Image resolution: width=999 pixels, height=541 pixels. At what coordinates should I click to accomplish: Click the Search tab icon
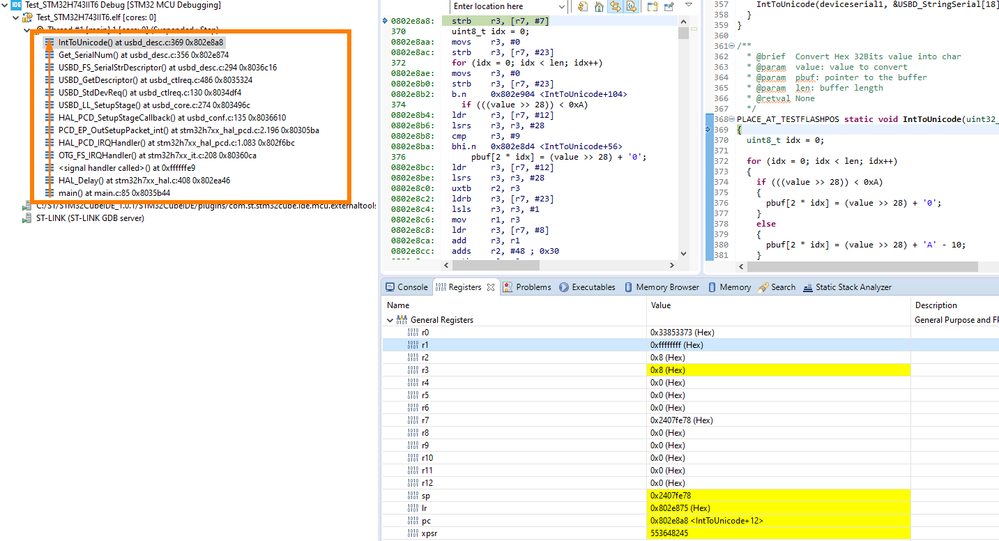[764, 287]
